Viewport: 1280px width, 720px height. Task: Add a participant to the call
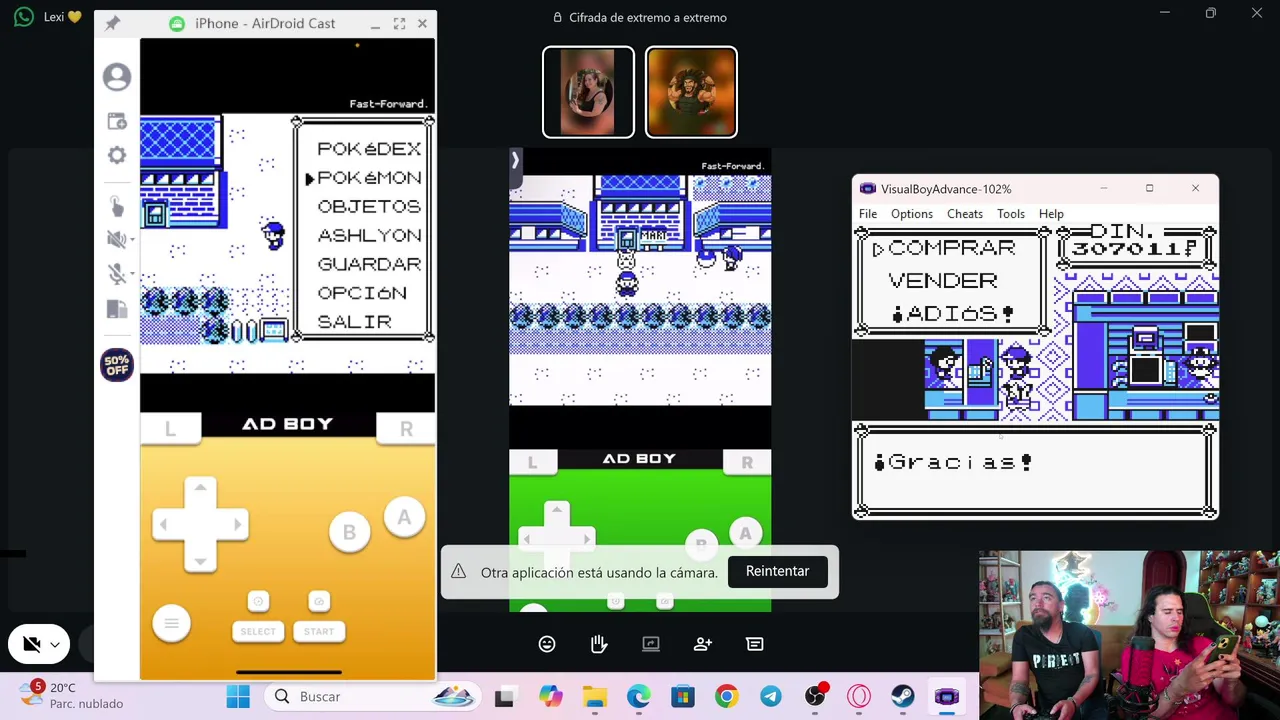coord(703,644)
